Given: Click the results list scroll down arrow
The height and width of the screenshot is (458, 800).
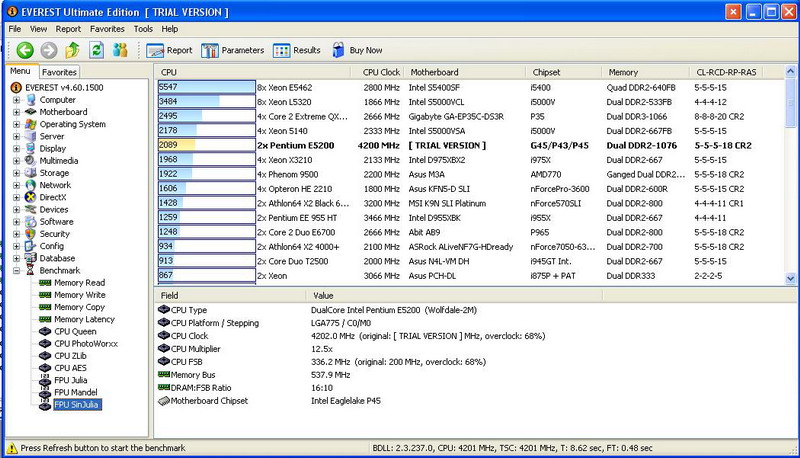Looking at the screenshot, I should 790,278.
